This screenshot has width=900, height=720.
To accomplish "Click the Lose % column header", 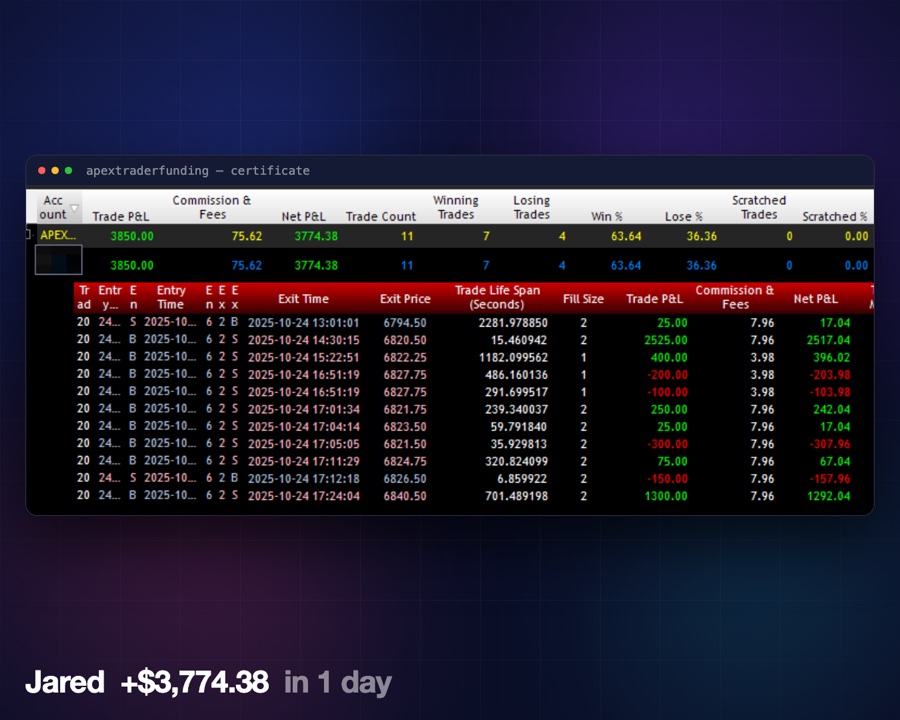I will coord(684,216).
